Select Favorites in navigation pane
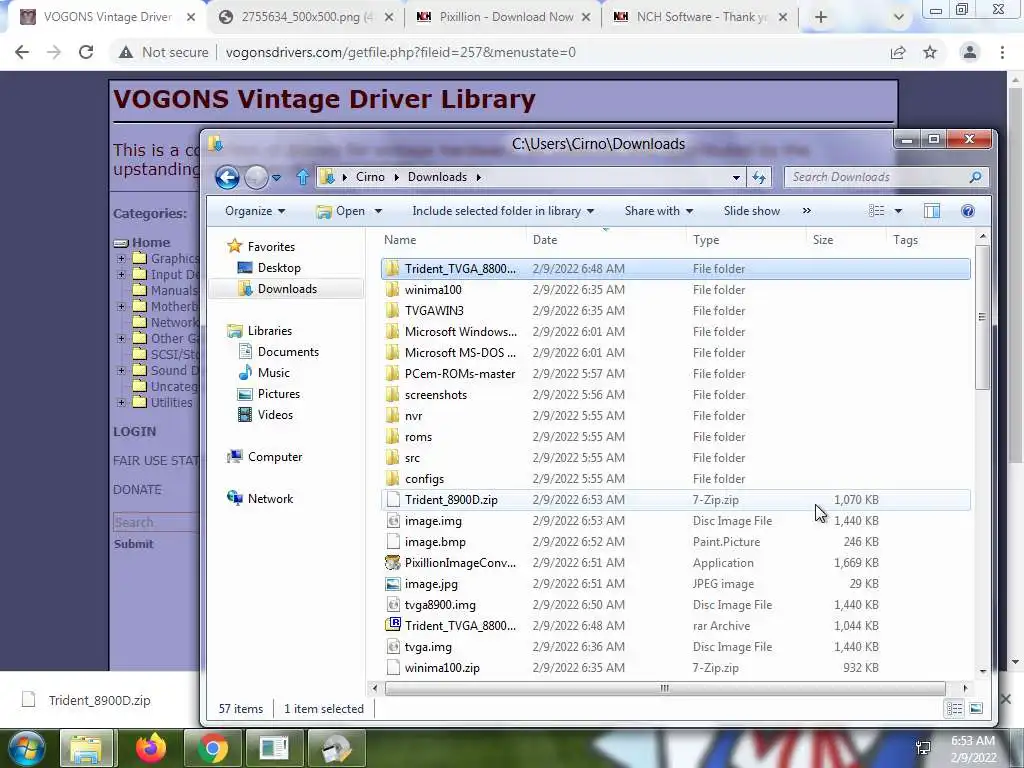This screenshot has height=768, width=1024. pyautogui.click(x=270, y=247)
